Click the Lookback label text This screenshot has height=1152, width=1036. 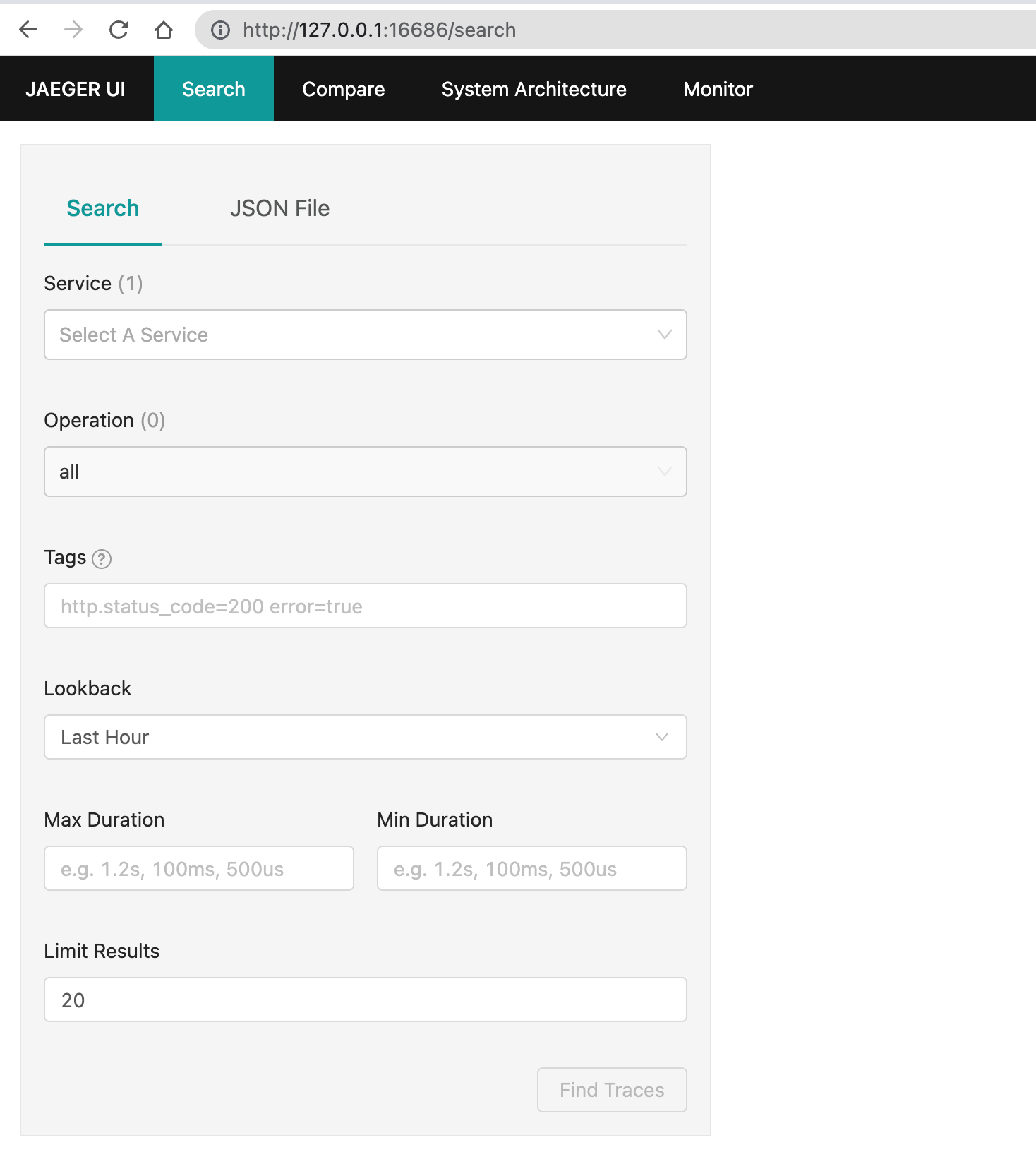click(88, 688)
